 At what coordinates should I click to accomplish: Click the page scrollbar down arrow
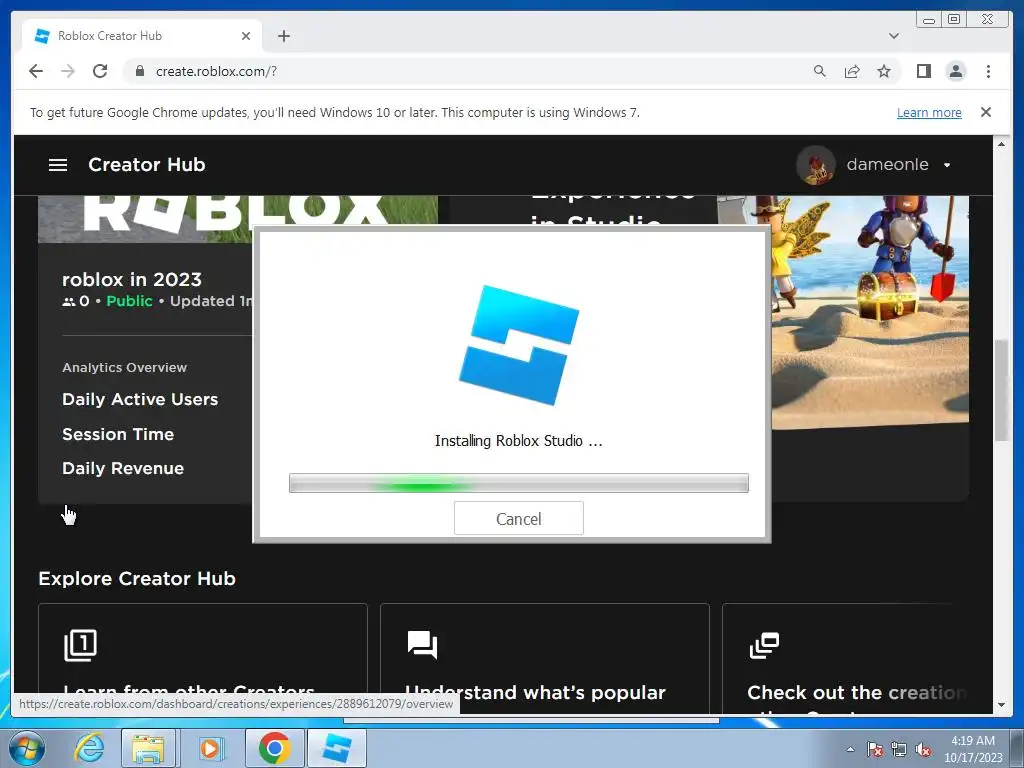[1001, 705]
